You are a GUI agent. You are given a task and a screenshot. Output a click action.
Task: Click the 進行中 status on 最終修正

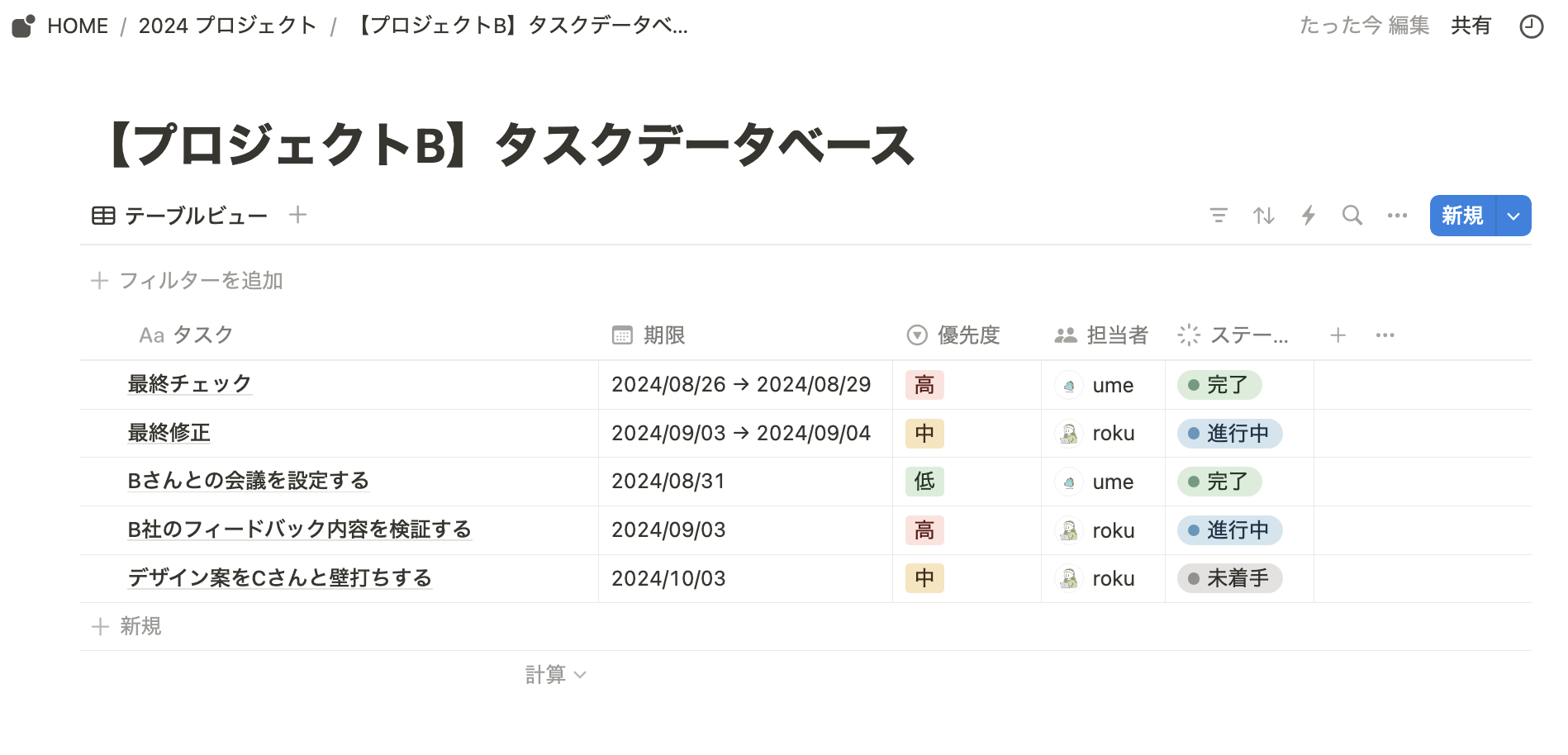point(1229,434)
